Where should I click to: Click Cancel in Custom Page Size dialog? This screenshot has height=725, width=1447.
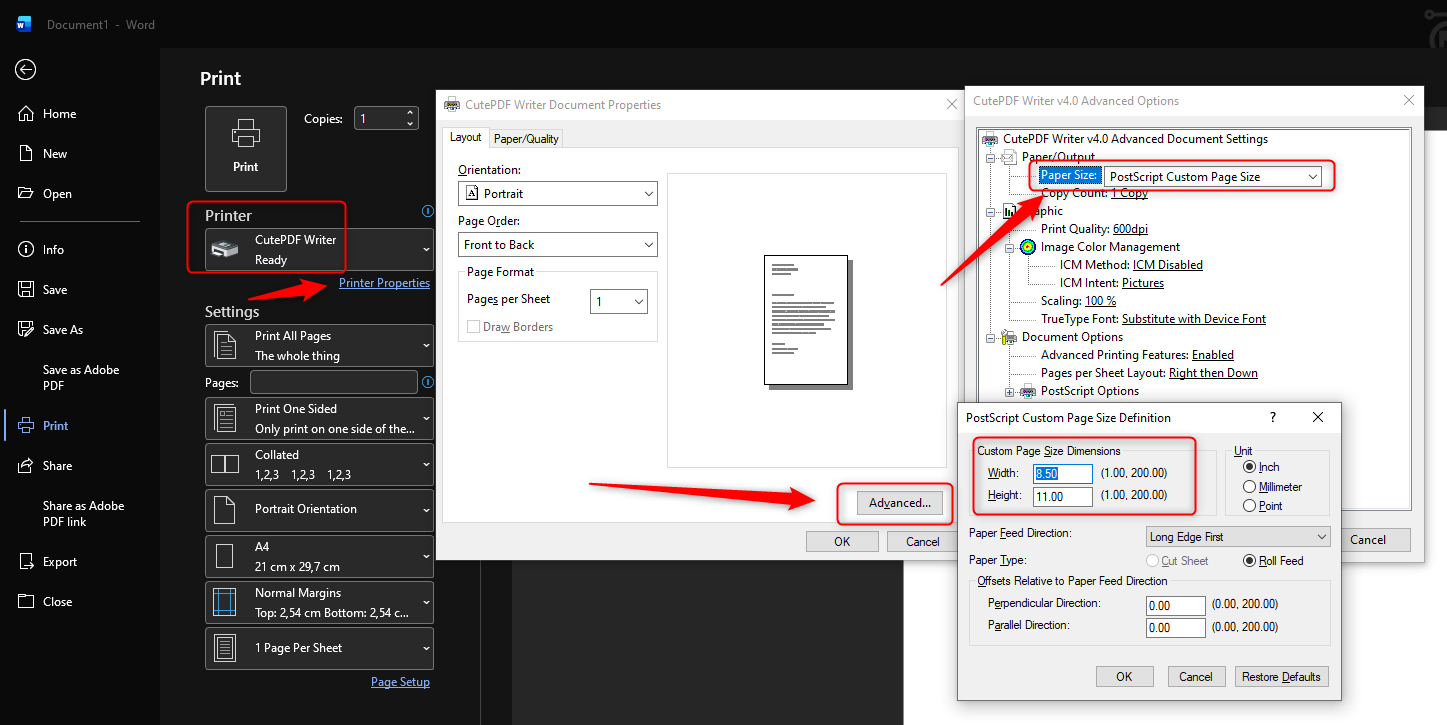coord(1196,677)
